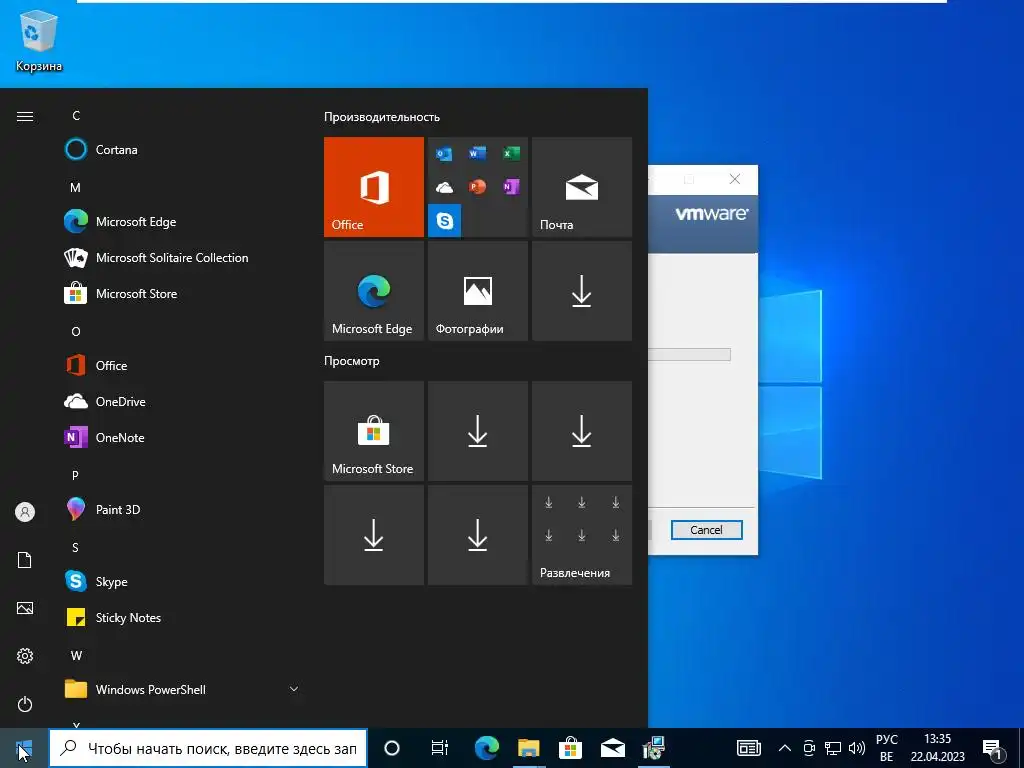Launch Paint 3D
Viewport: 1024px width, 768px height.
(x=182, y=509)
